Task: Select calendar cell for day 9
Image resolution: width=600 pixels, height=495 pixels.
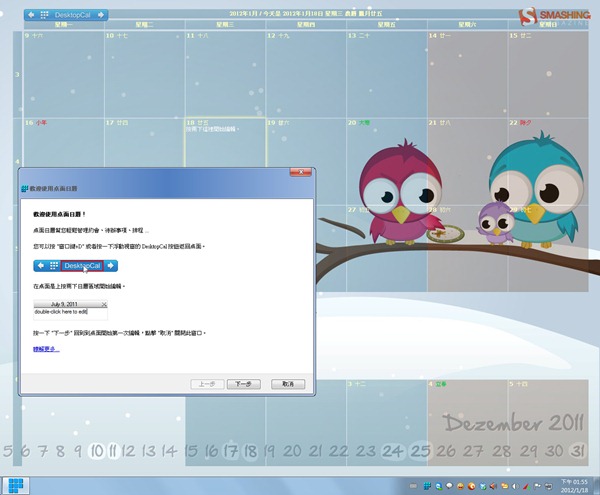Action: 64,74
